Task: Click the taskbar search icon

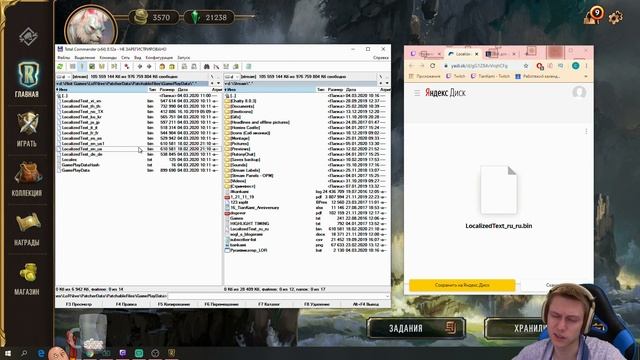Action: coord(24,353)
